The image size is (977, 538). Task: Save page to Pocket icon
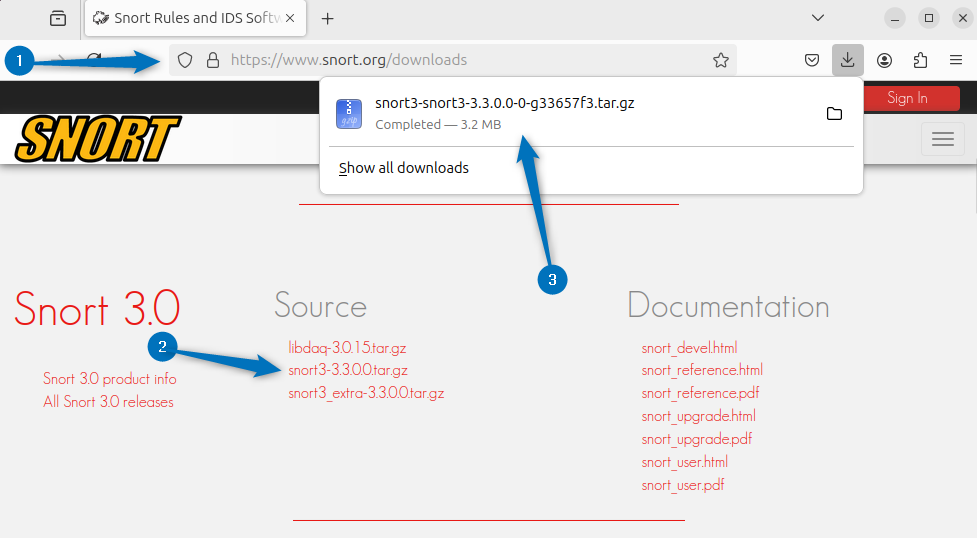pyautogui.click(x=812, y=60)
